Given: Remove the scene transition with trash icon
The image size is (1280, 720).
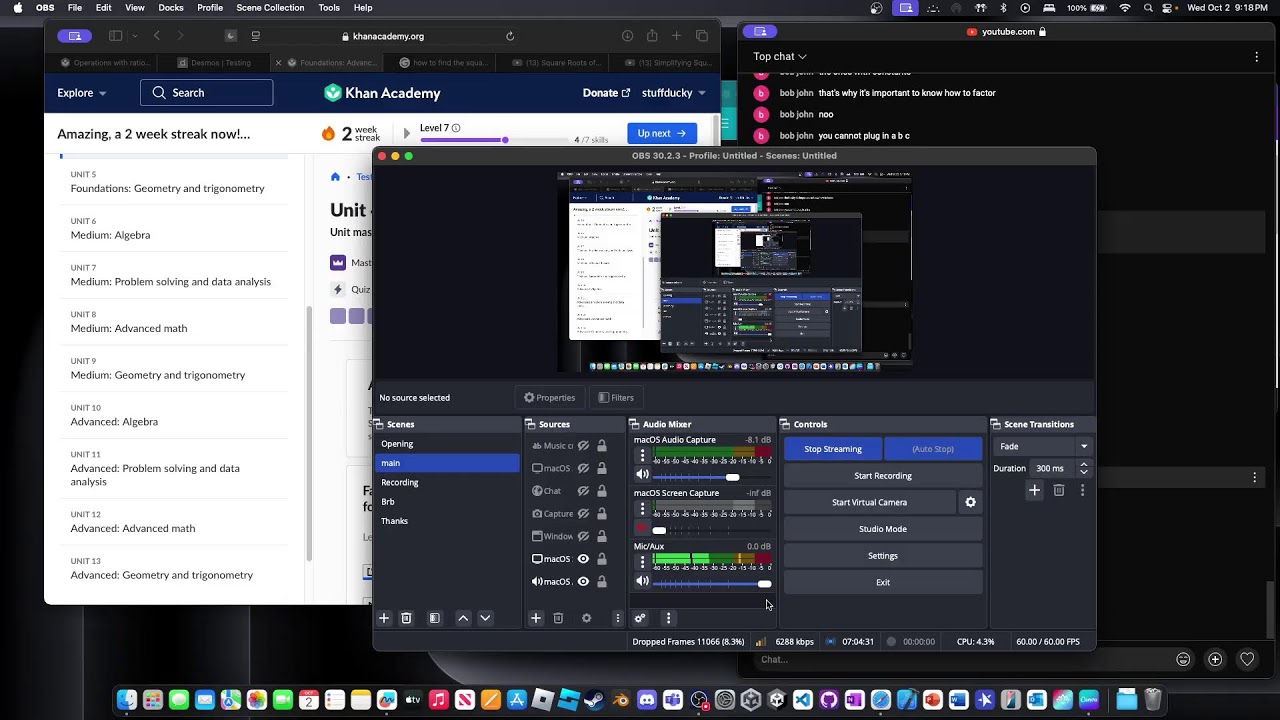Looking at the screenshot, I should 1059,490.
